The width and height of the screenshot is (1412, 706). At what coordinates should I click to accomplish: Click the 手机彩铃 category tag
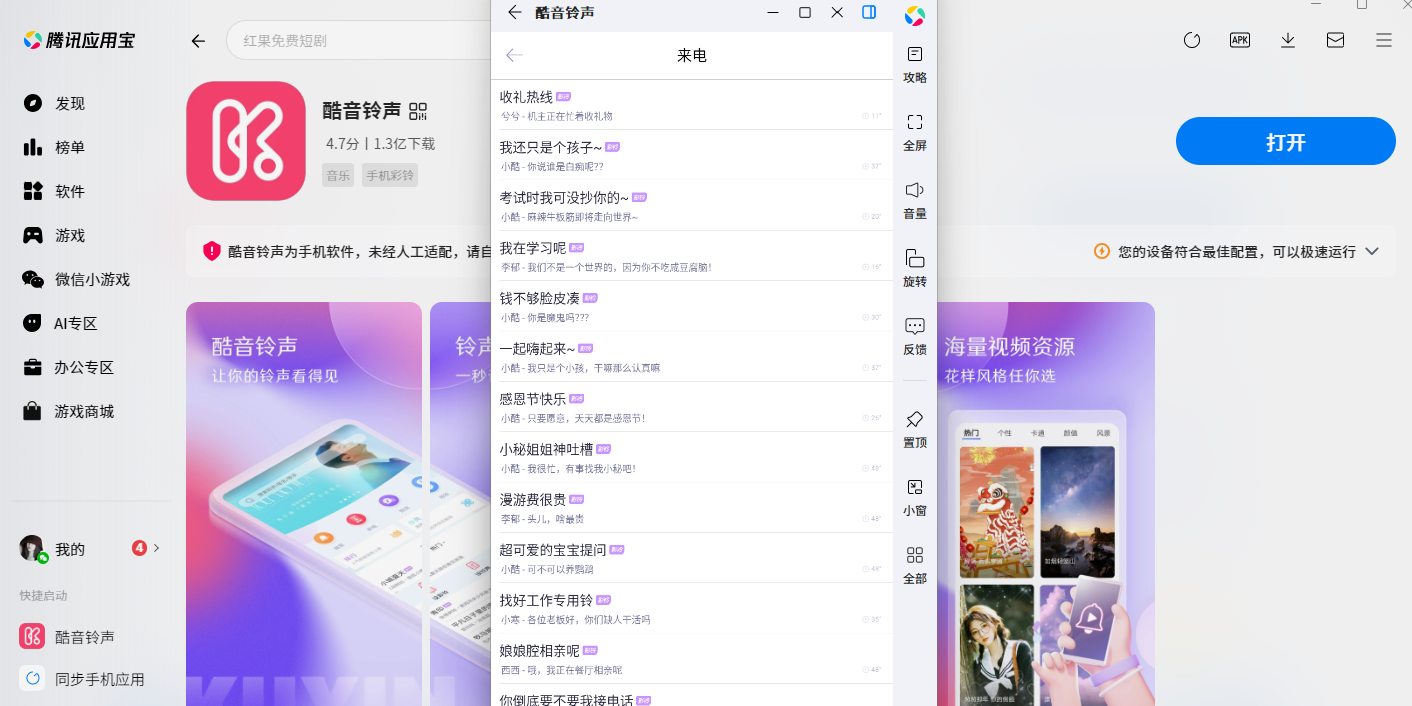point(390,175)
